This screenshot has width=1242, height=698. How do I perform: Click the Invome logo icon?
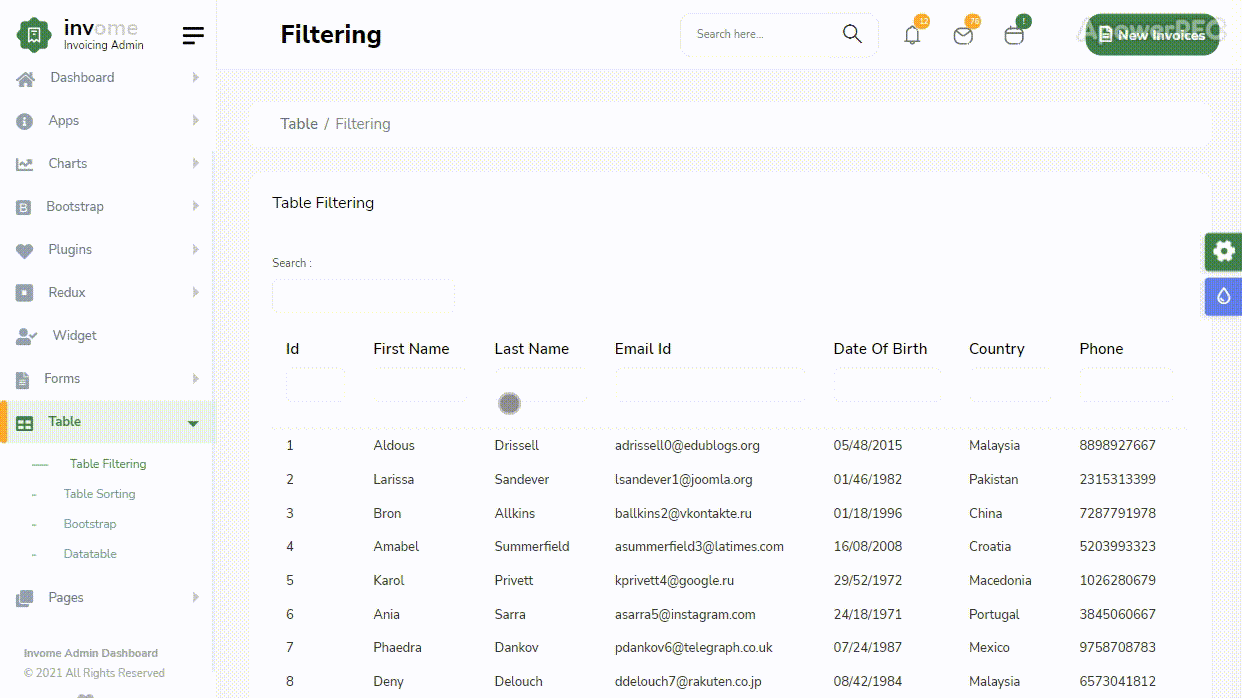[34, 35]
